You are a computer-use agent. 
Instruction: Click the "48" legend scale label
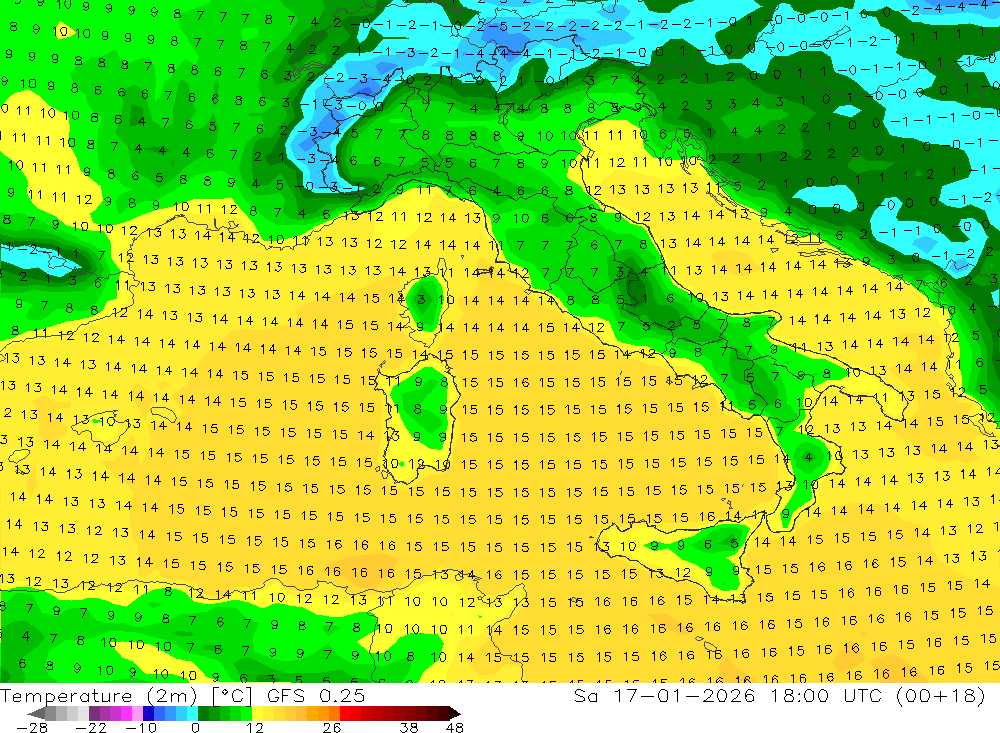455,727
